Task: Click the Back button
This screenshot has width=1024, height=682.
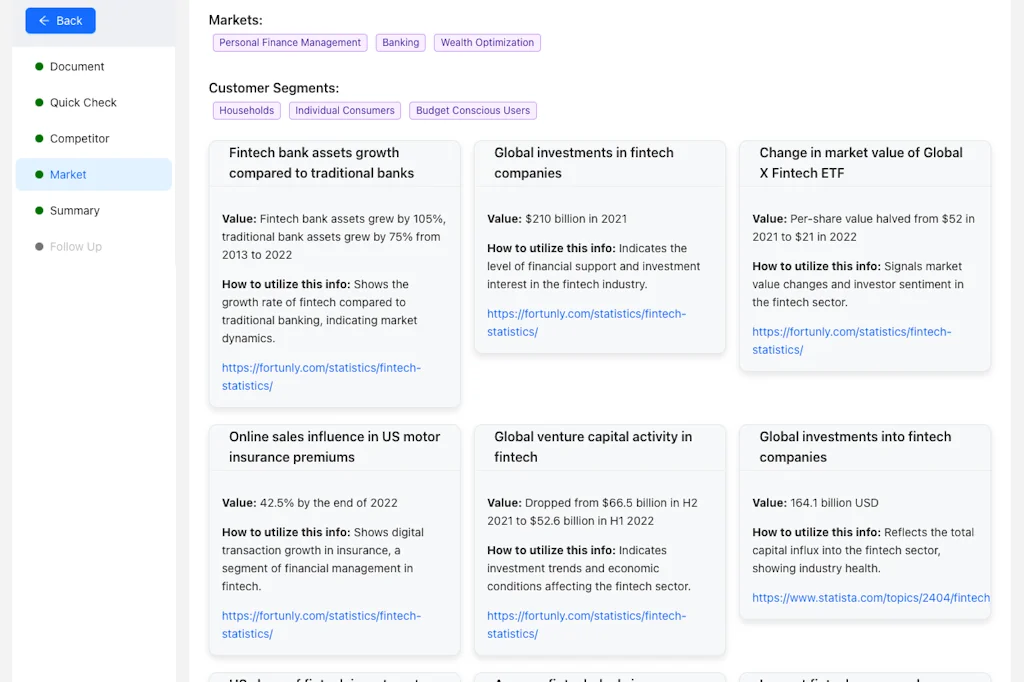Action: (x=61, y=20)
